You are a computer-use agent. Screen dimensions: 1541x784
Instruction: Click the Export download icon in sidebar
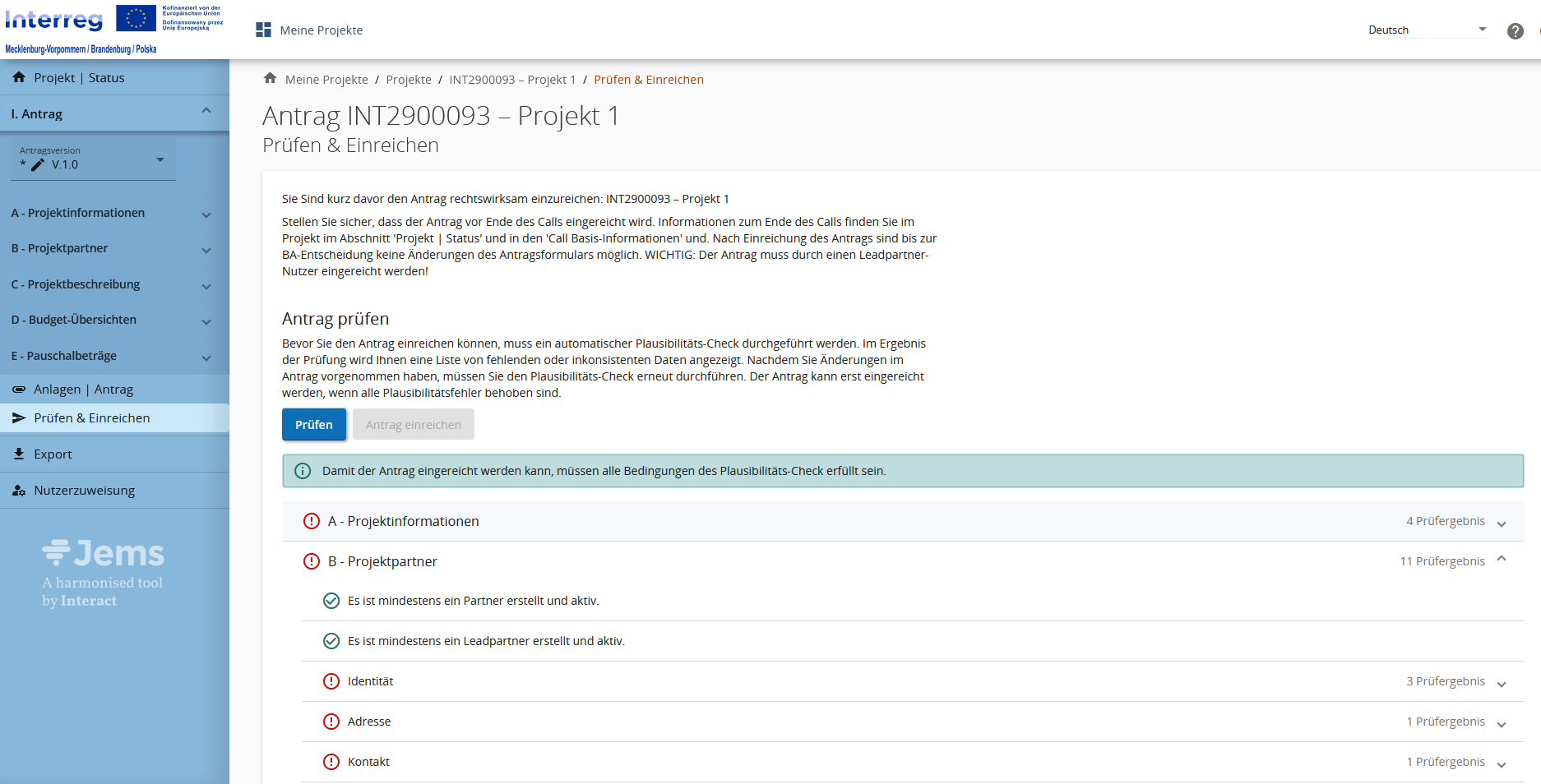pyautogui.click(x=19, y=454)
